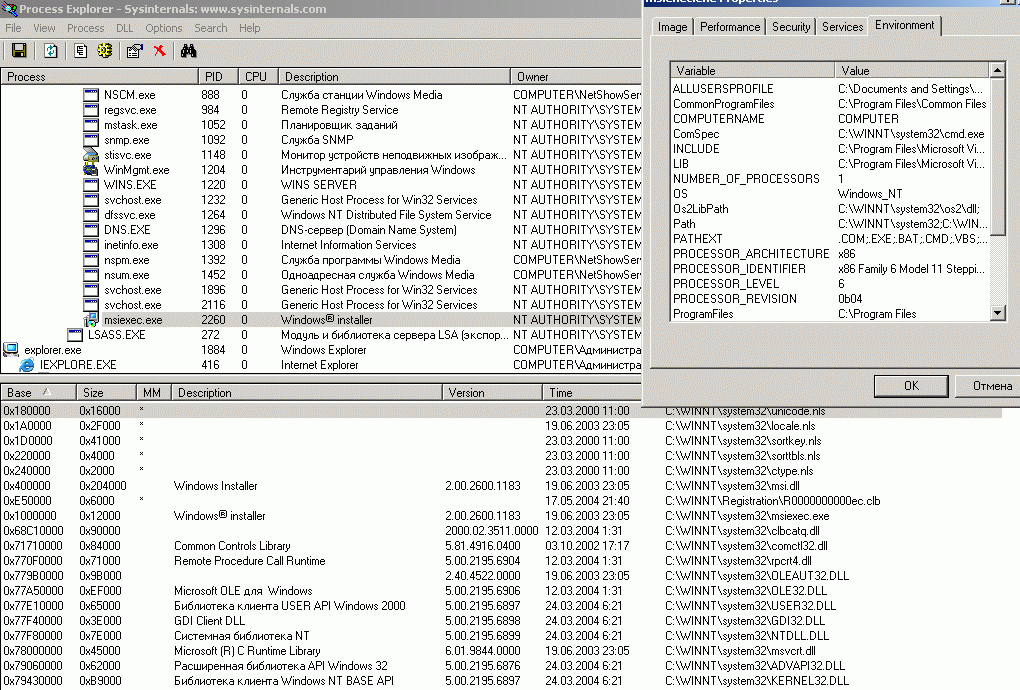Sort environment list by Variable header
This screenshot has height=690, width=1020.
point(753,70)
